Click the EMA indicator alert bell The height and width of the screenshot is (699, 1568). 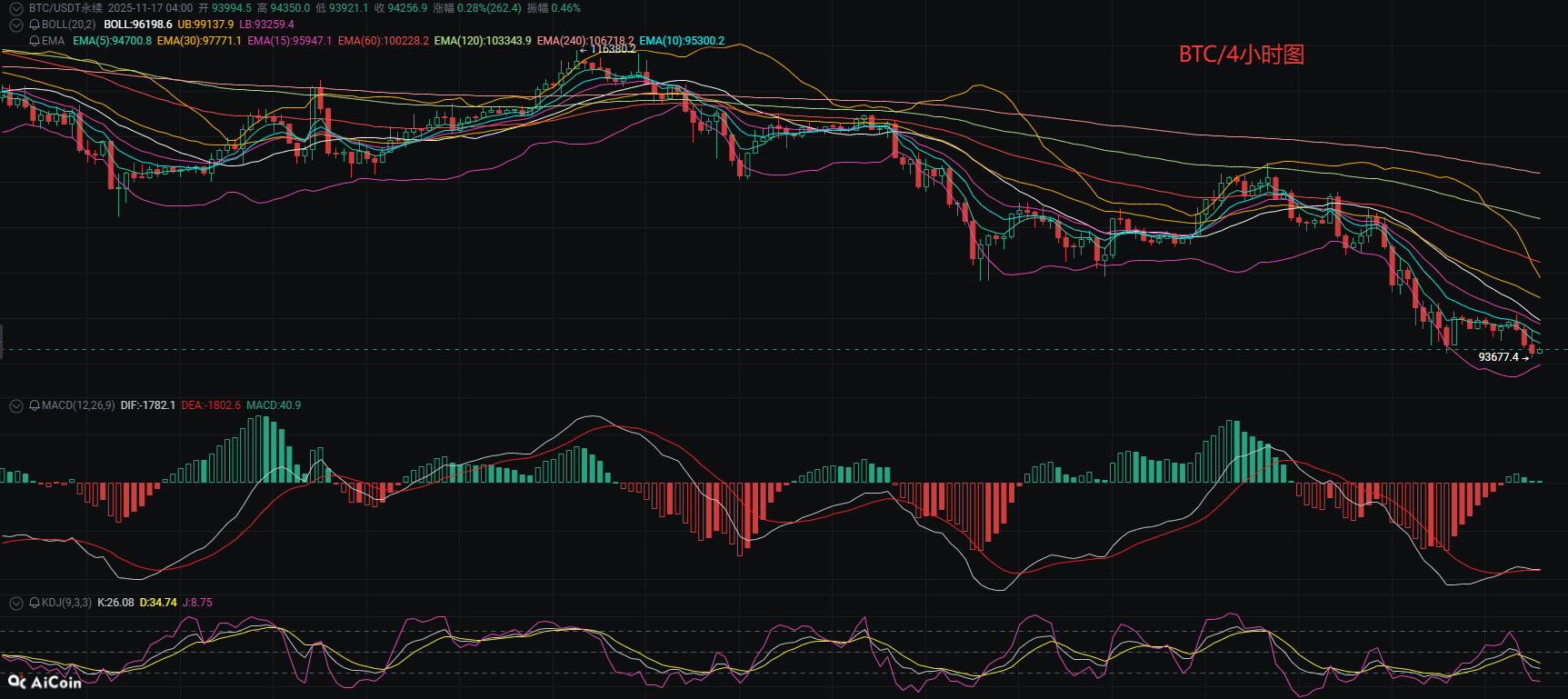point(35,41)
